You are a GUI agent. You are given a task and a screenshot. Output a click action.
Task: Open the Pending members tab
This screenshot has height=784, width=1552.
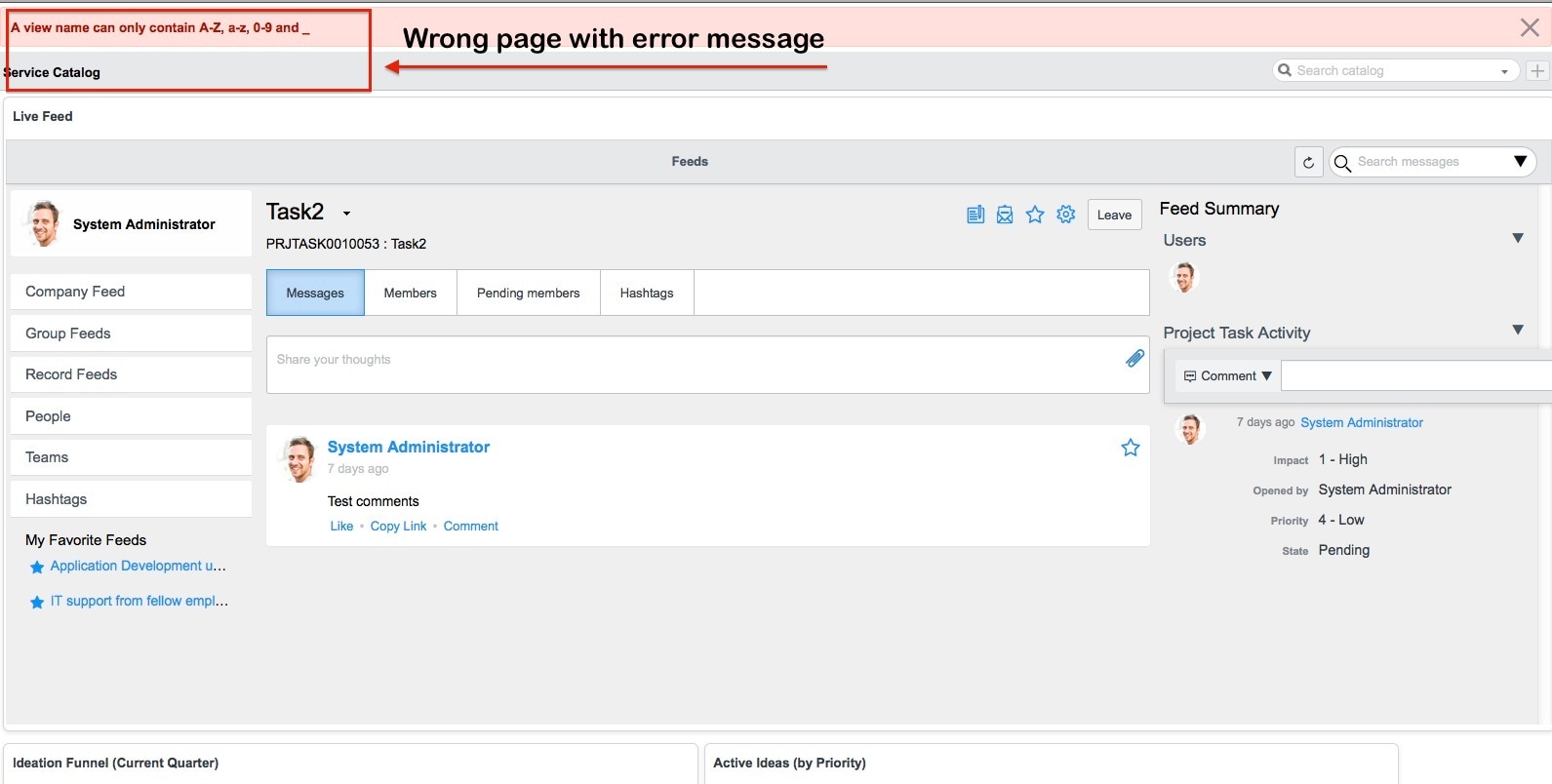pyautogui.click(x=528, y=293)
